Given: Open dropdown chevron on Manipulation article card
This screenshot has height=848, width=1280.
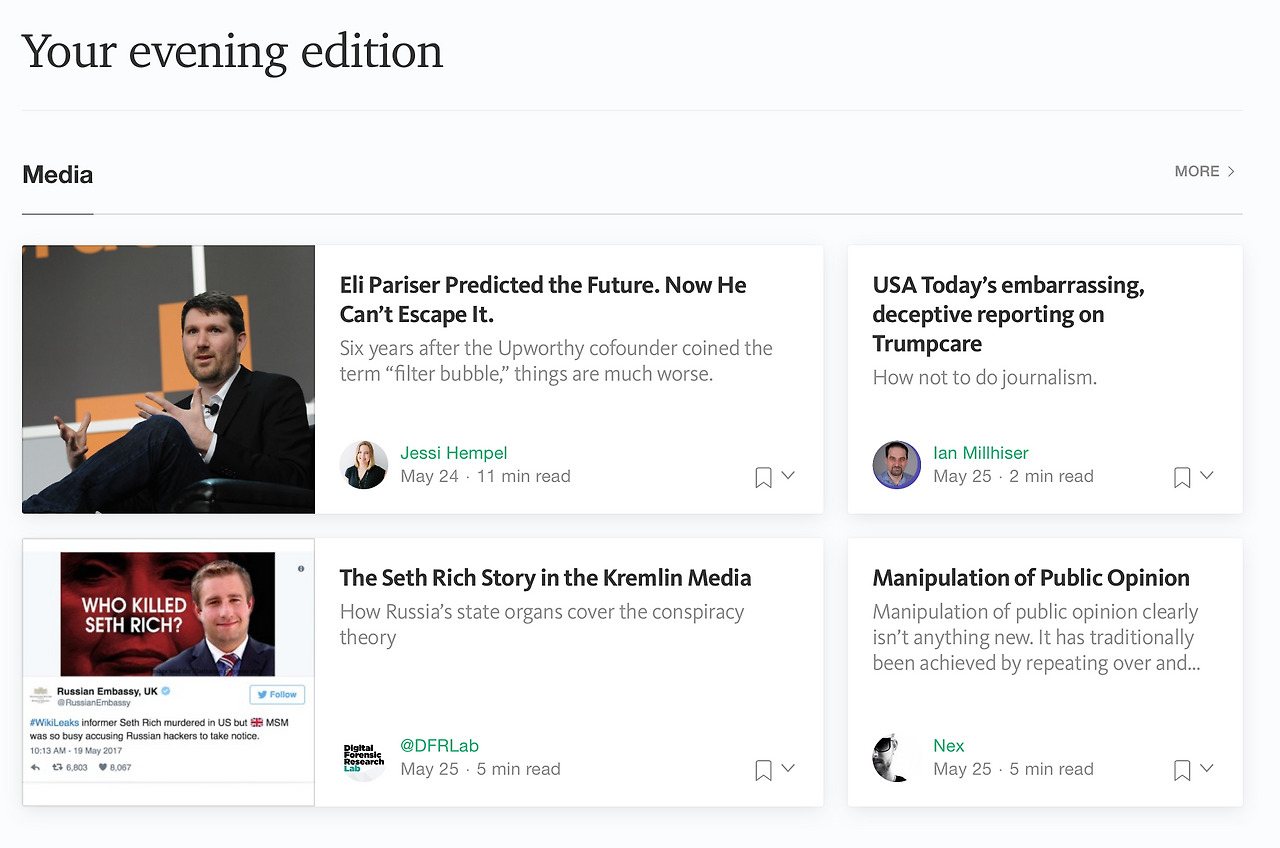Looking at the screenshot, I should (1207, 768).
